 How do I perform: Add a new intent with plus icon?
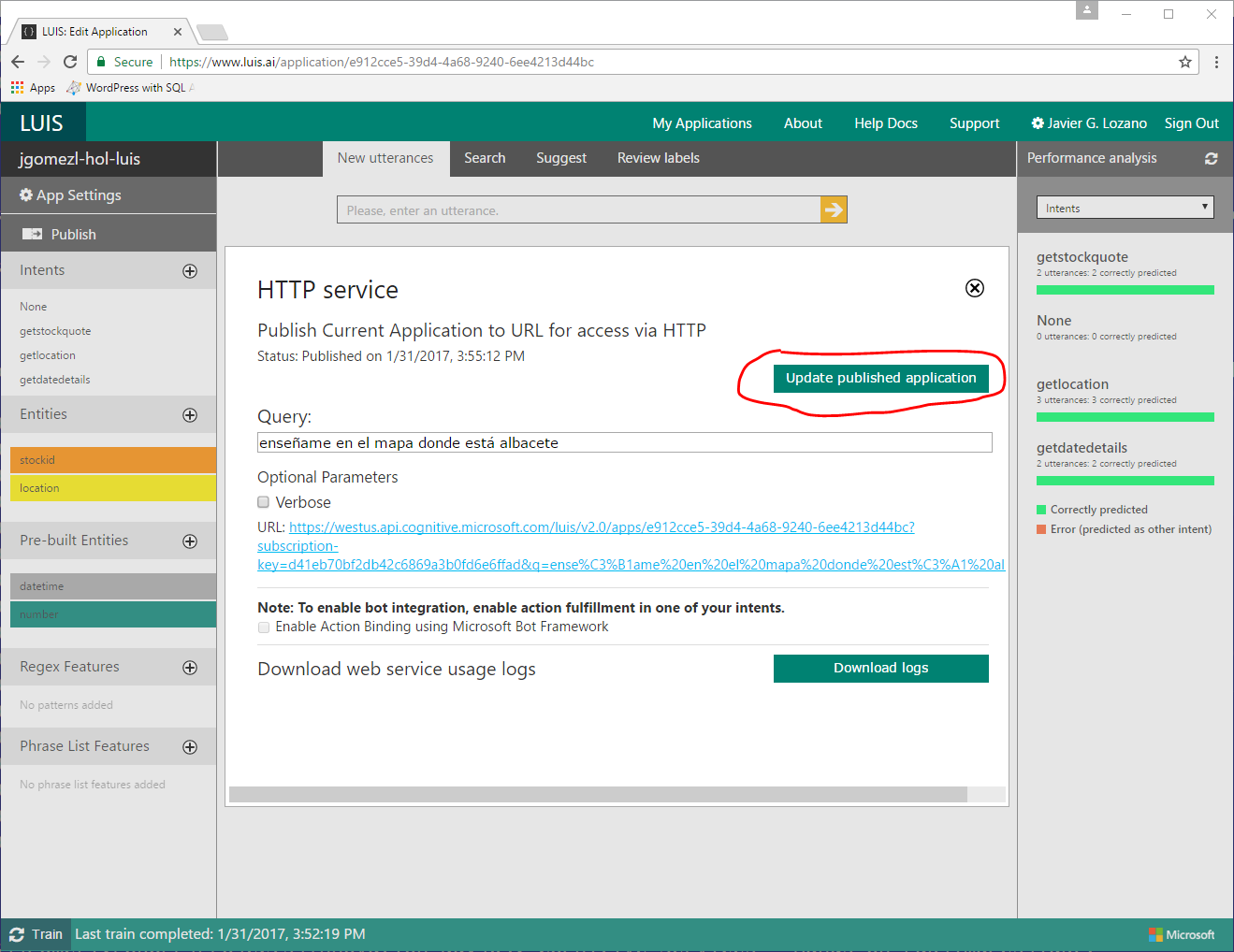tap(190, 271)
